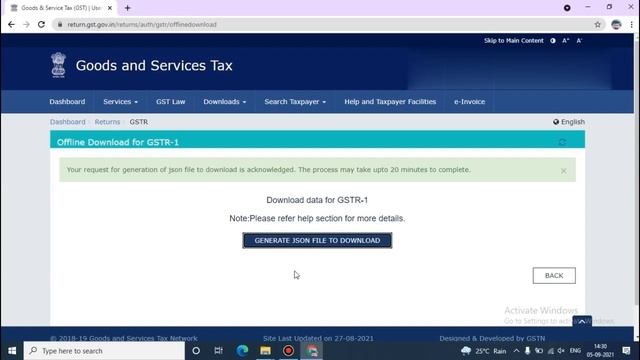Open the screen recorder taskbar icon
This screenshot has height=360, width=640.
pos(288,351)
